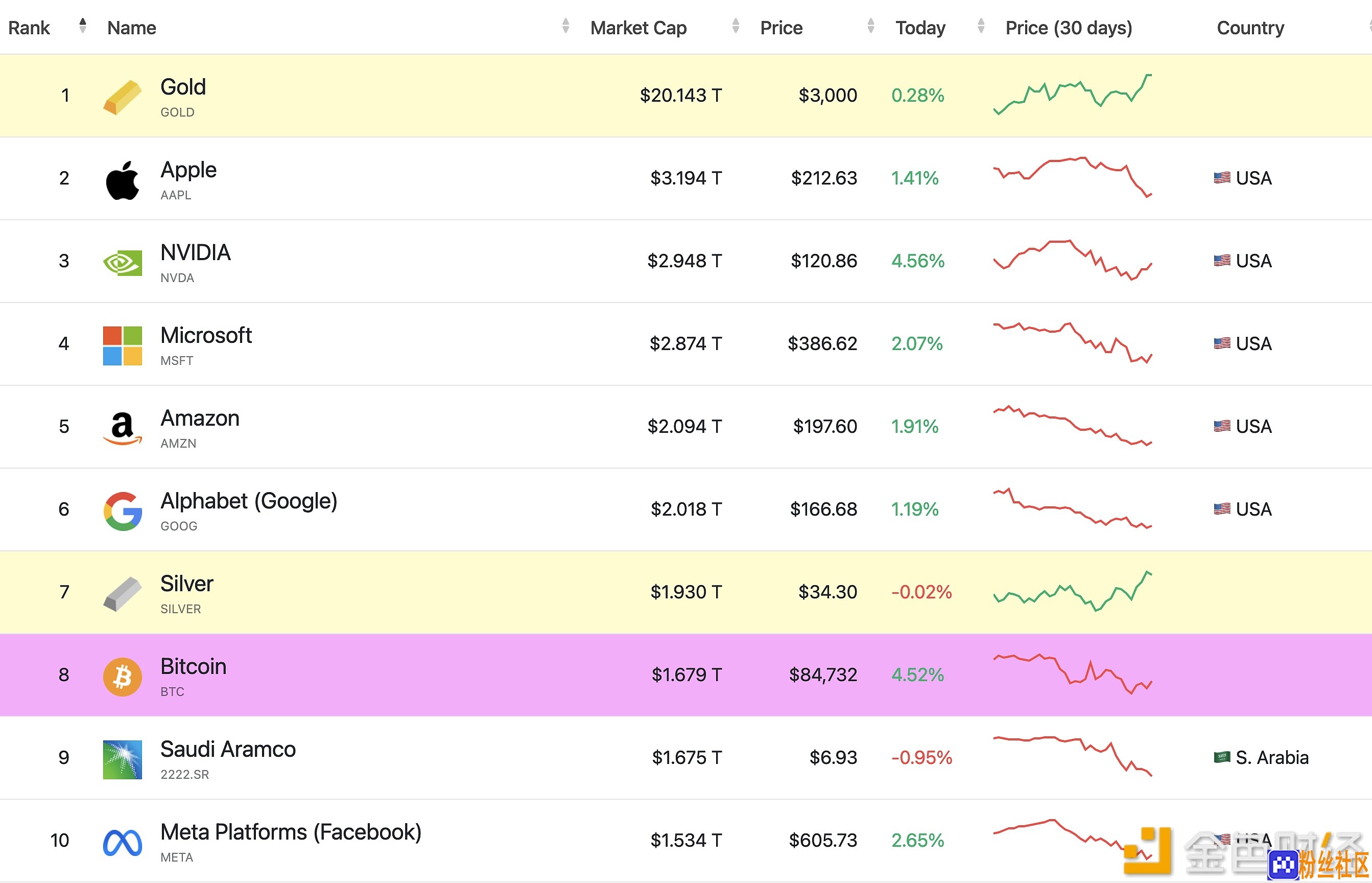Click the Google G logo icon
The image size is (1372, 883).
[122, 511]
